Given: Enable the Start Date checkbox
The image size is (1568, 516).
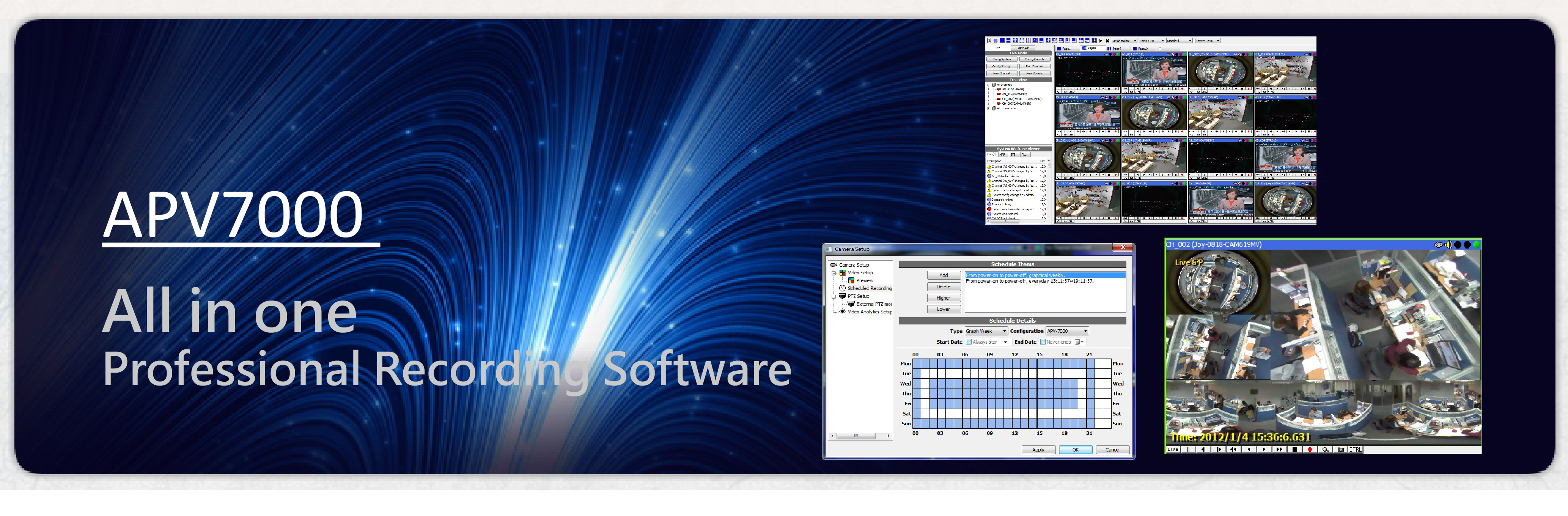Looking at the screenshot, I should pos(969,342).
